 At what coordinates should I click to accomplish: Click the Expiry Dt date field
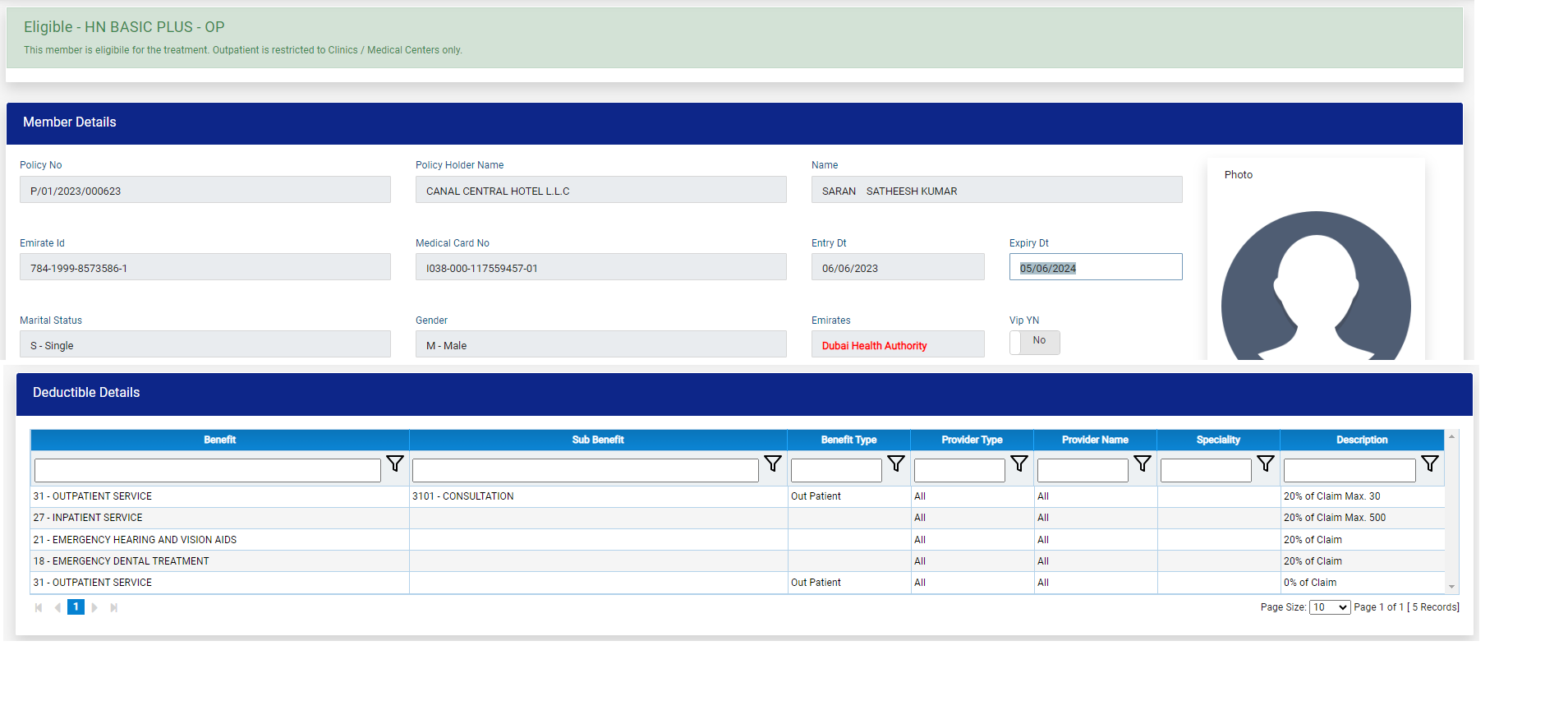[1095, 268]
